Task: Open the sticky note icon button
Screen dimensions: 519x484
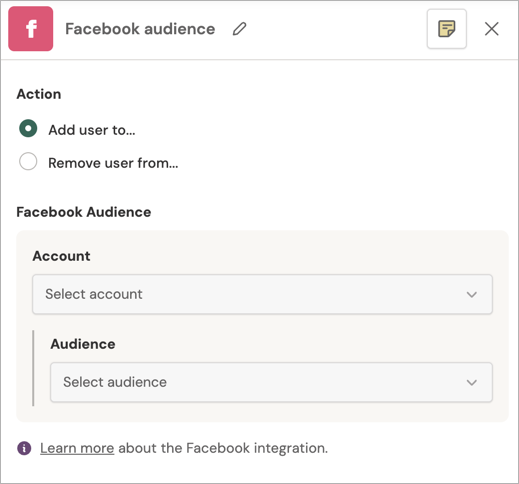Action: click(447, 29)
